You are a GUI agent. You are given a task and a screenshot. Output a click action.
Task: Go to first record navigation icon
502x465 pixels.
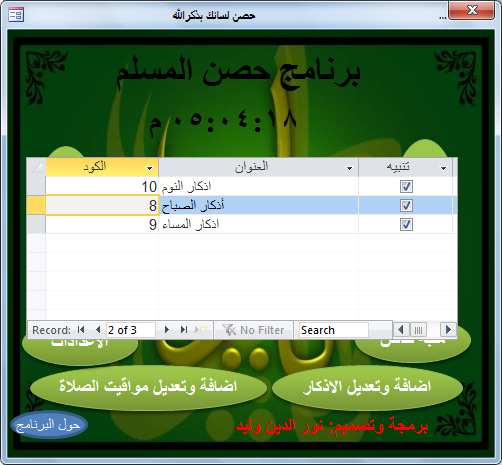tap(81, 330)
